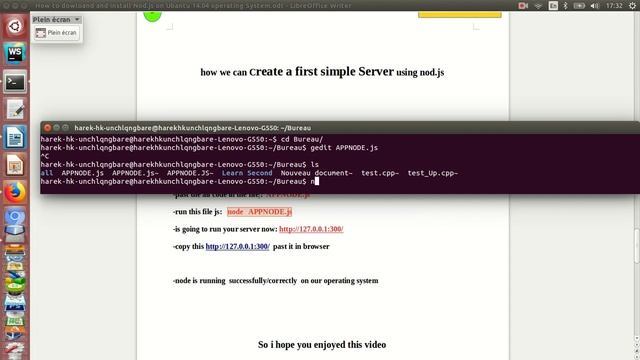
Task: Open Chromium browser from the launcher
Action: pyautogui.click(x=15, y=216)
